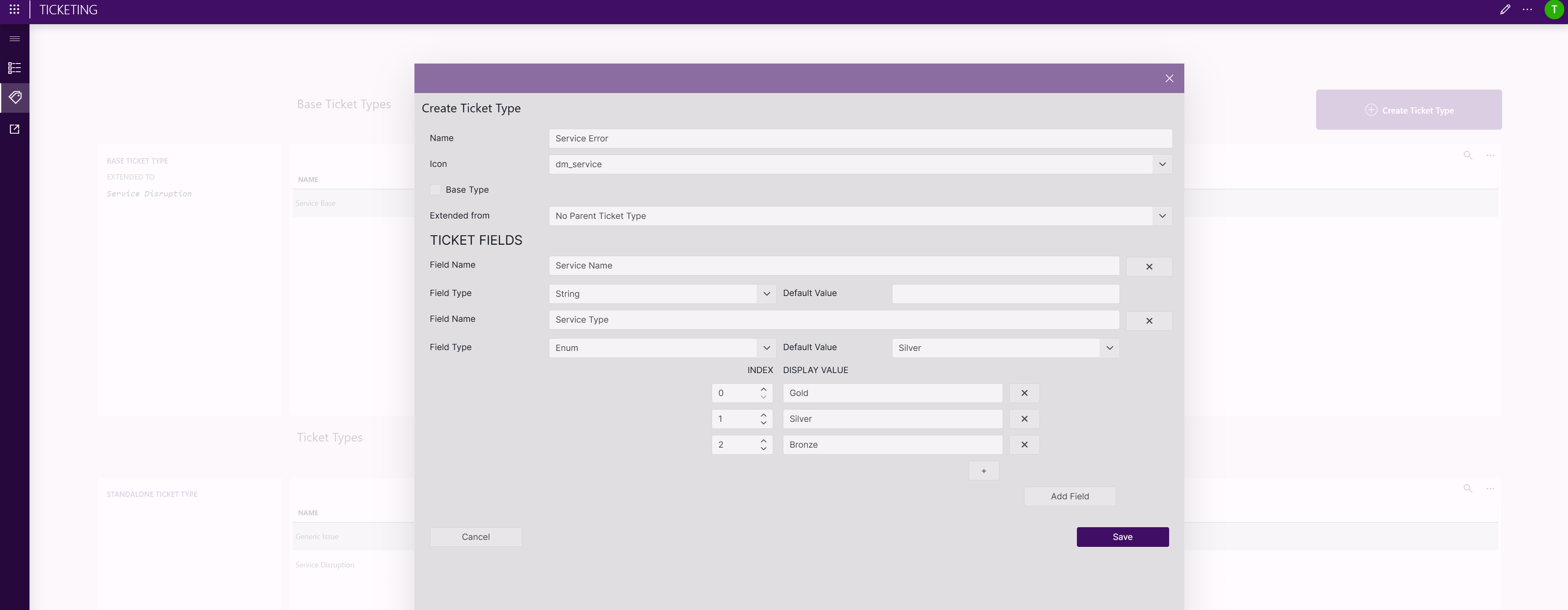Remove the Service Name field
The image size is (1568, 610).
1149,266
